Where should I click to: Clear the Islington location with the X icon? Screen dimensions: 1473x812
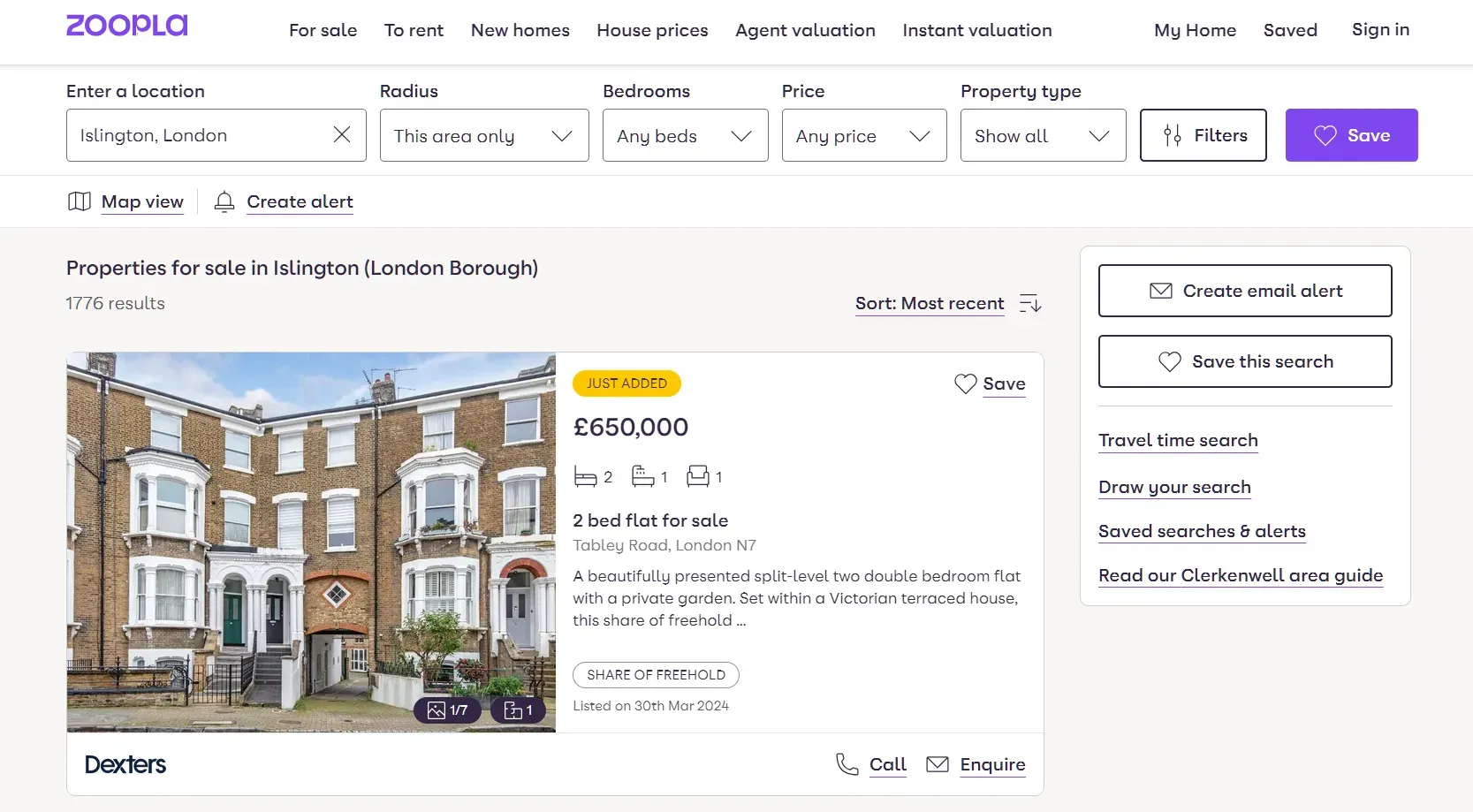point(342,134)
